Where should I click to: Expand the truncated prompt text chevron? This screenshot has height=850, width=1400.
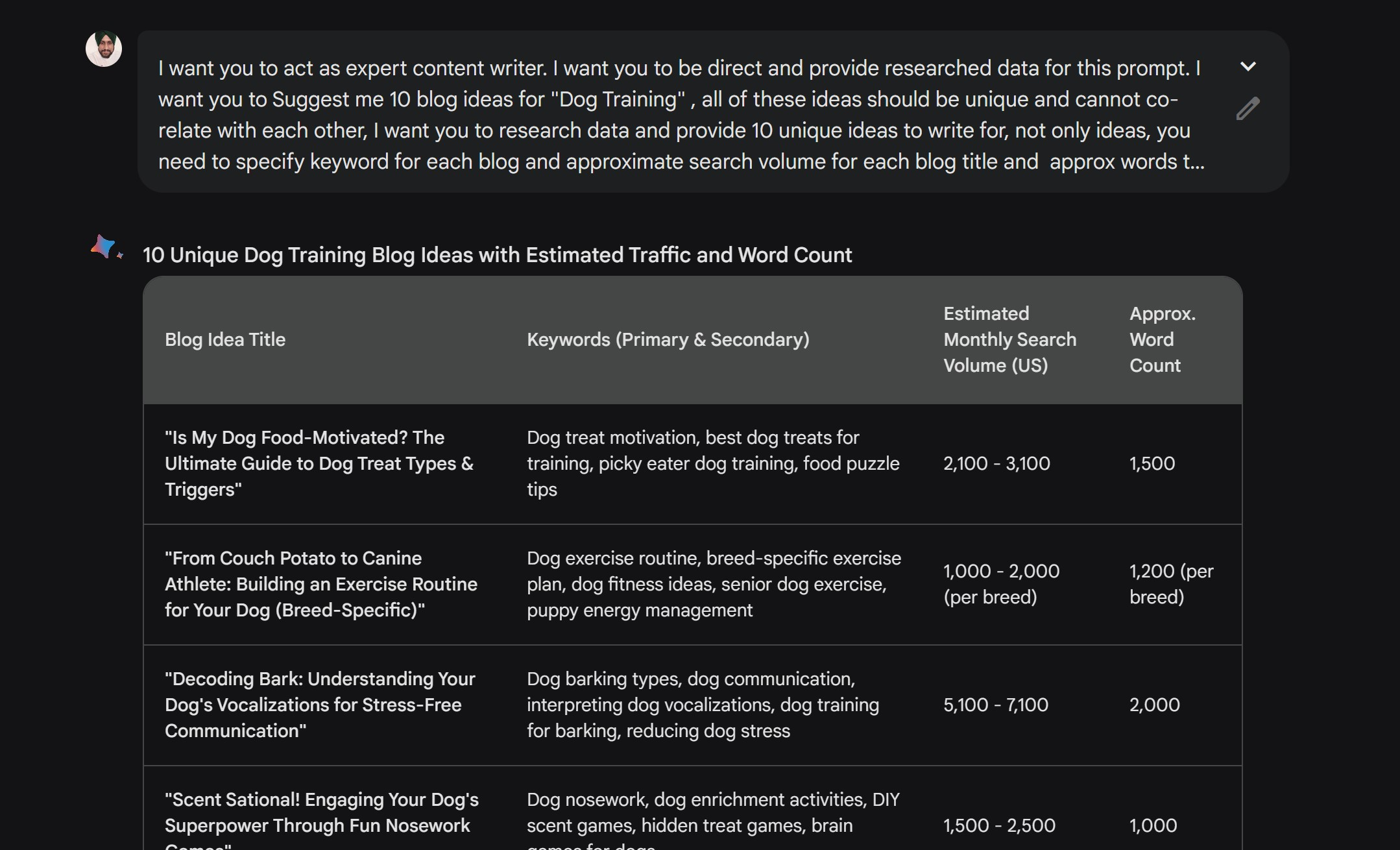click(1248, 66)
